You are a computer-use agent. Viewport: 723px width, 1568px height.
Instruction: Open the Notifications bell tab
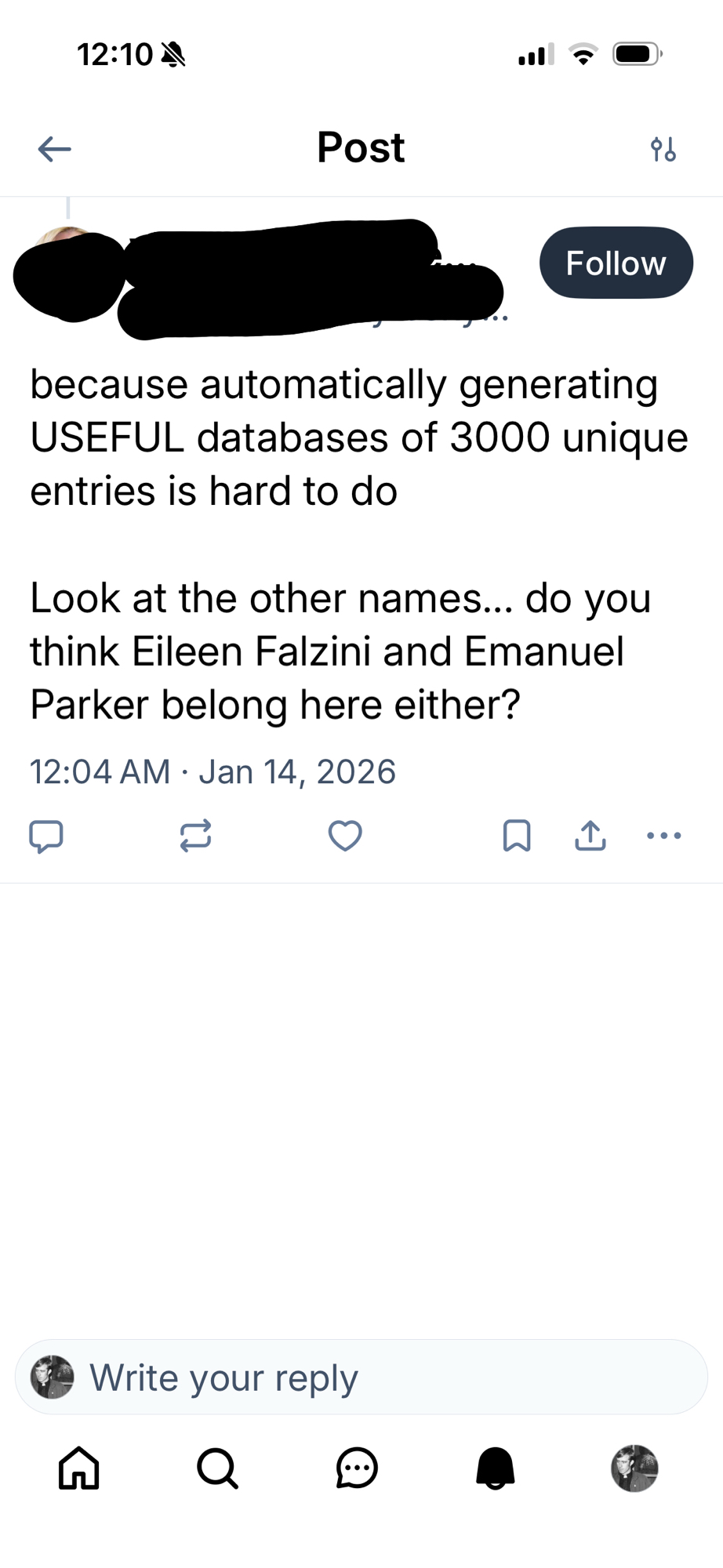(x=496, y=1468)
